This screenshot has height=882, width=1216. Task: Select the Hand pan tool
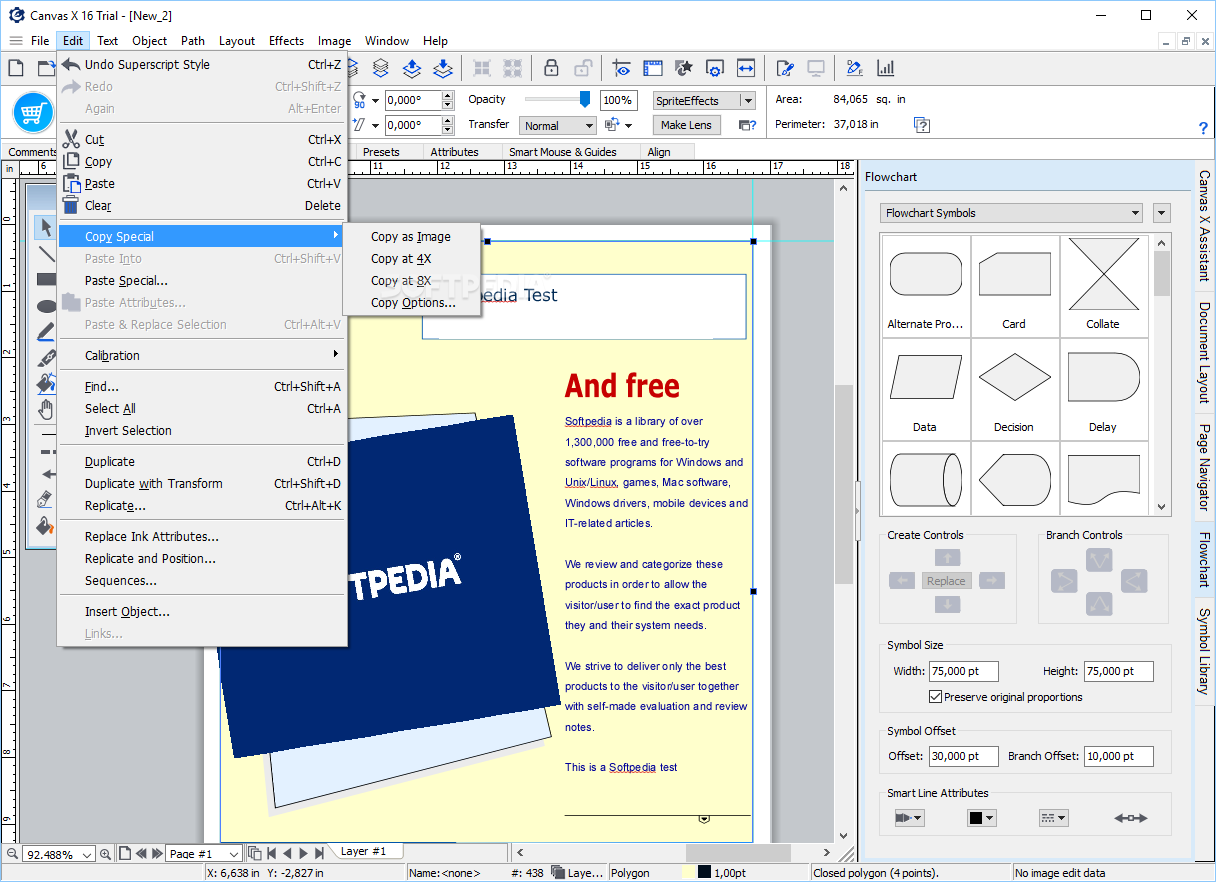coord(46,409)
